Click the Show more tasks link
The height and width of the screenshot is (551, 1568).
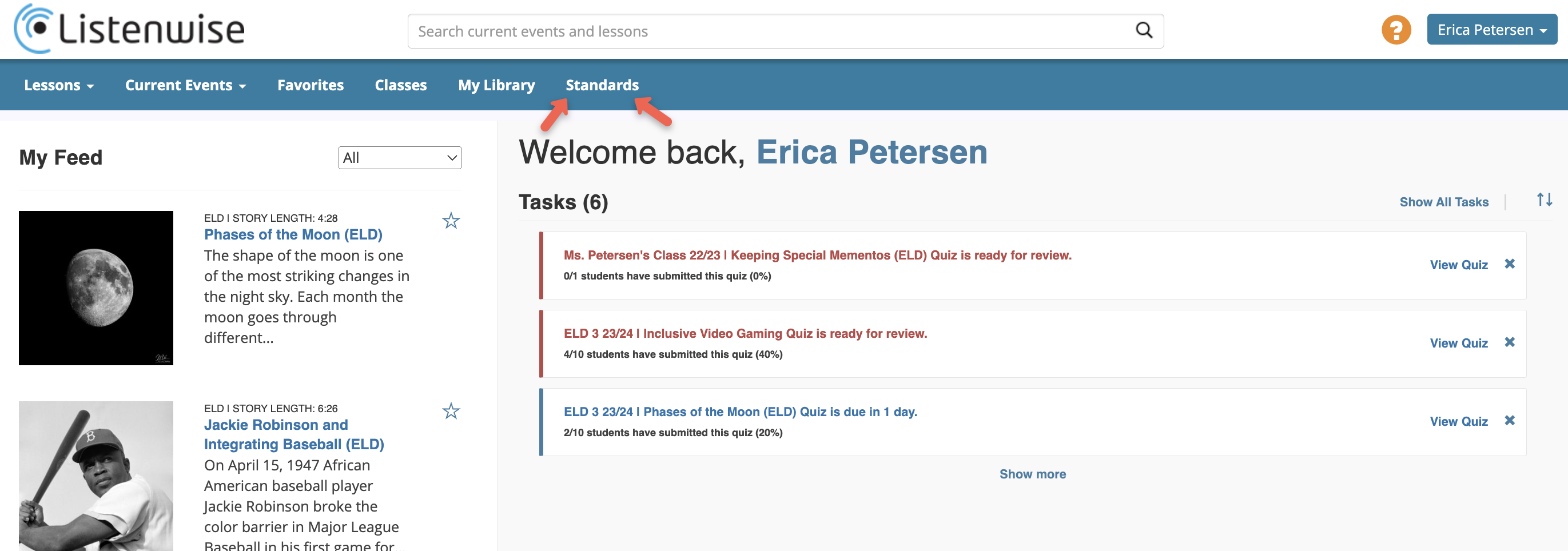tap(1032, 474)
